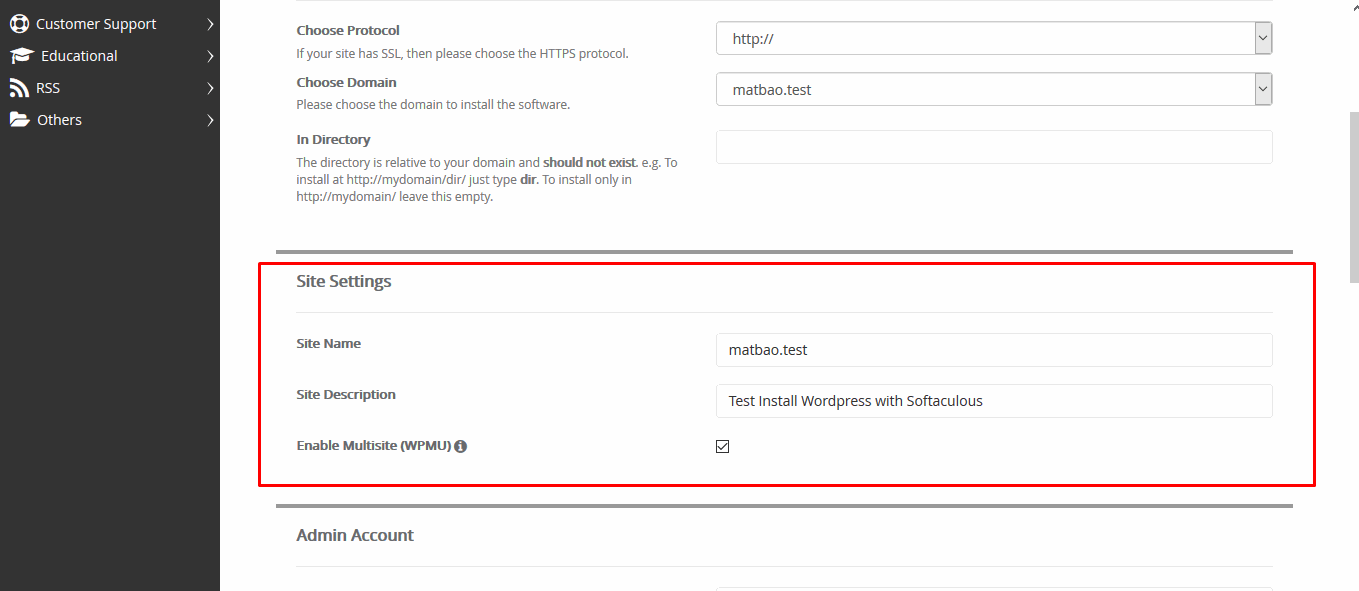1359x591 pixels.
Task: Click the Enable Multisite info icon
Action: click(x=461, y=446)
